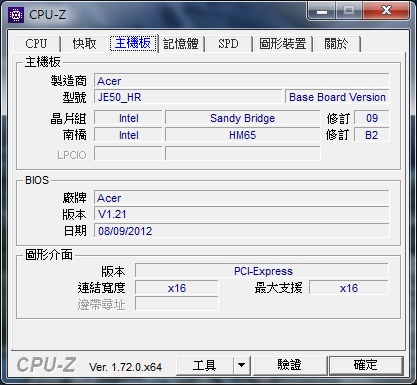Click the empty 邊帶尋址 field
Image resolution: width=417 pixels, height=385 pixels.
[177, 304]
